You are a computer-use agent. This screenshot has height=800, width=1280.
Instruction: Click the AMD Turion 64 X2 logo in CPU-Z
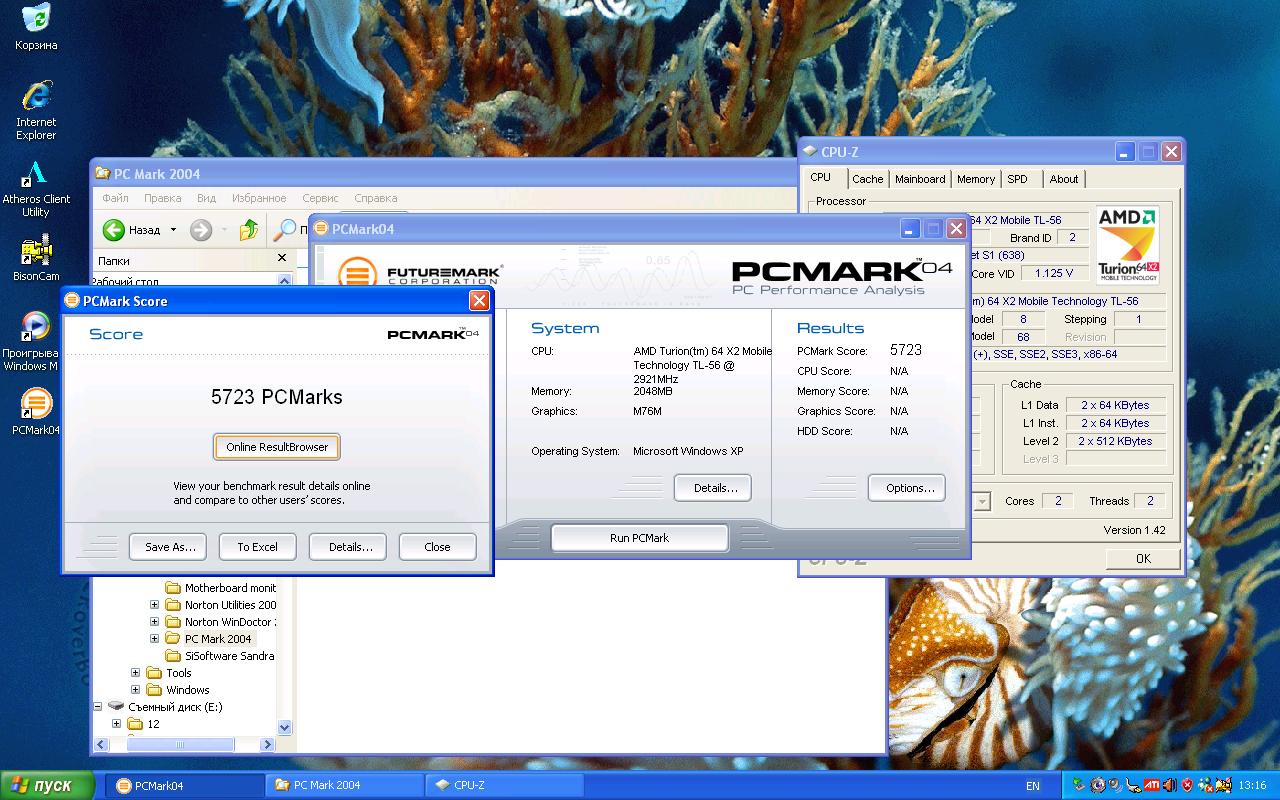click(1128, 246)
